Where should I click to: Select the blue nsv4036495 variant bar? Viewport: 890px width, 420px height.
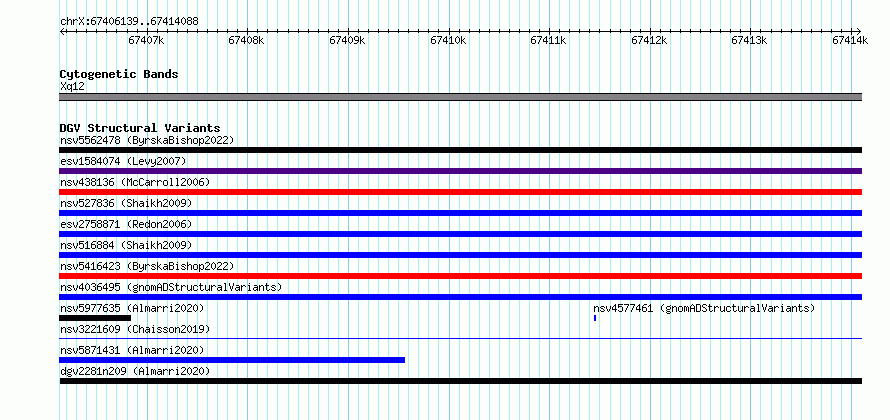pos(460,297)
